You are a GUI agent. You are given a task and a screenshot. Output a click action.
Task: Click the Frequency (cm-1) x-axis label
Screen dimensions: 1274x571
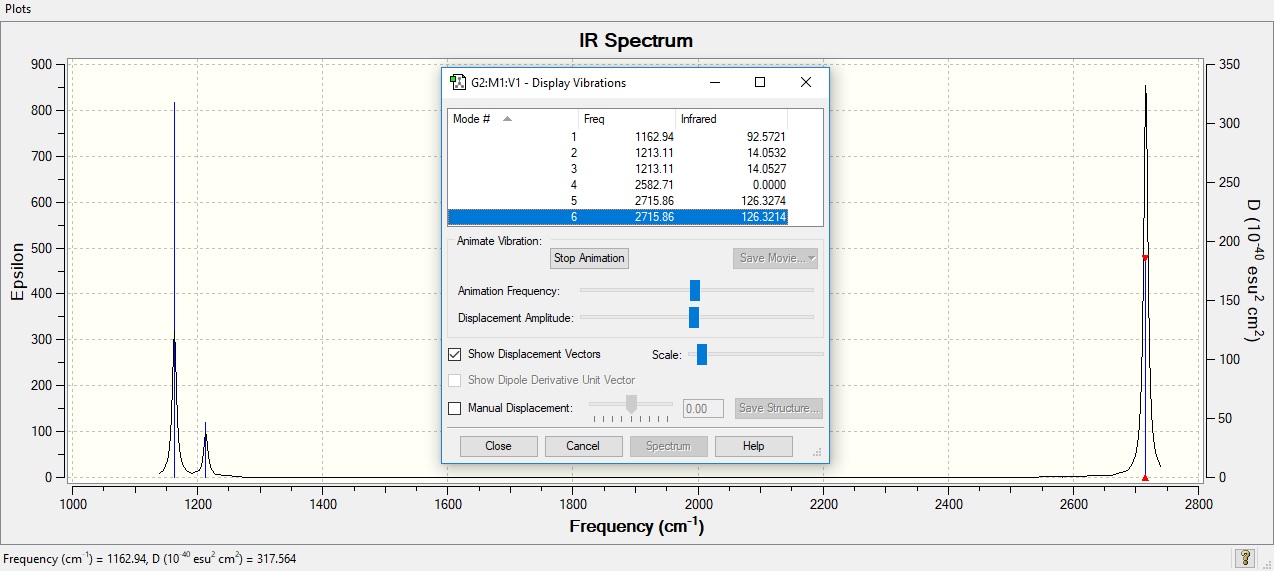(636, 526)
